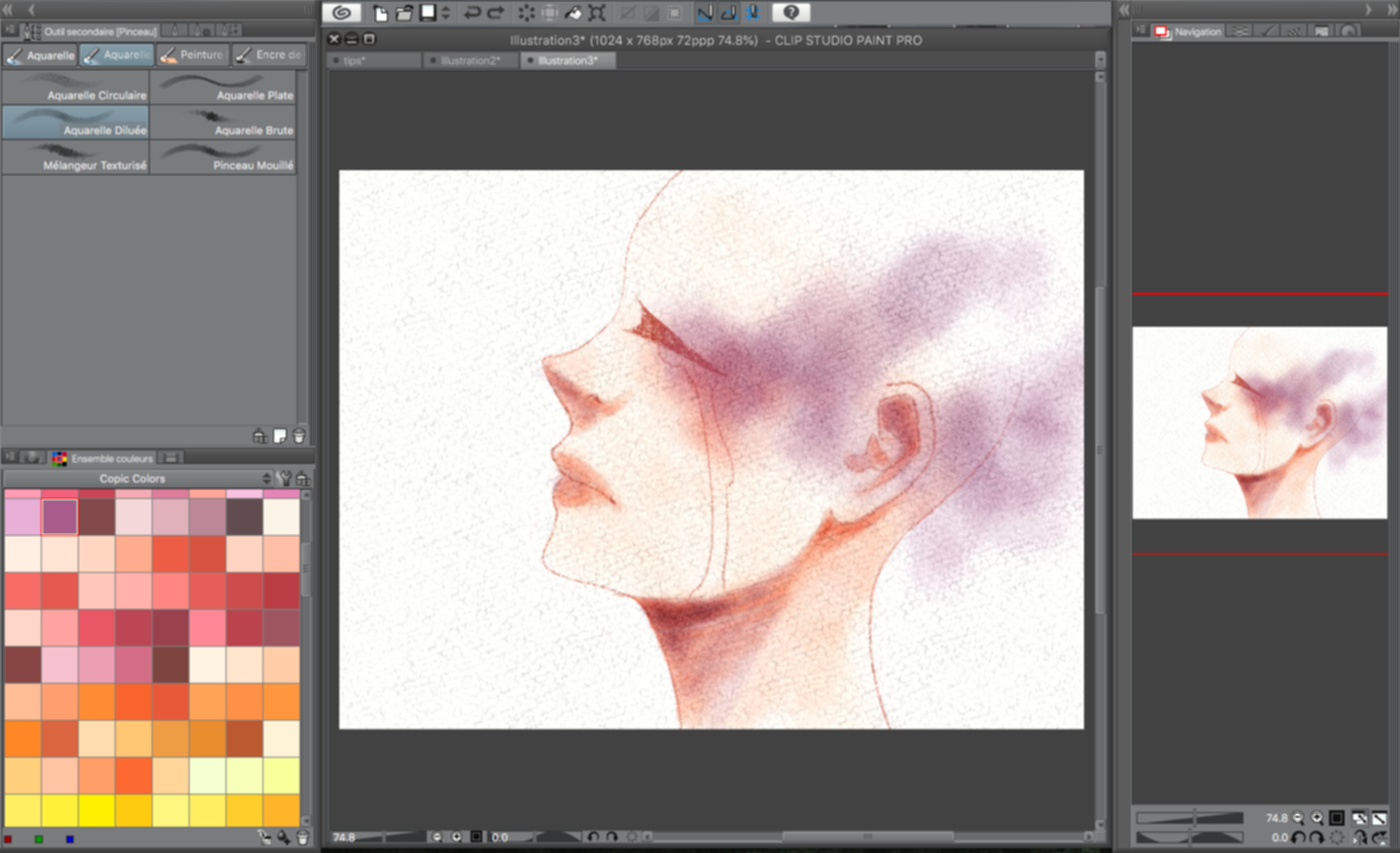Click the Outil secondaire panel title tab

[99, 31]
